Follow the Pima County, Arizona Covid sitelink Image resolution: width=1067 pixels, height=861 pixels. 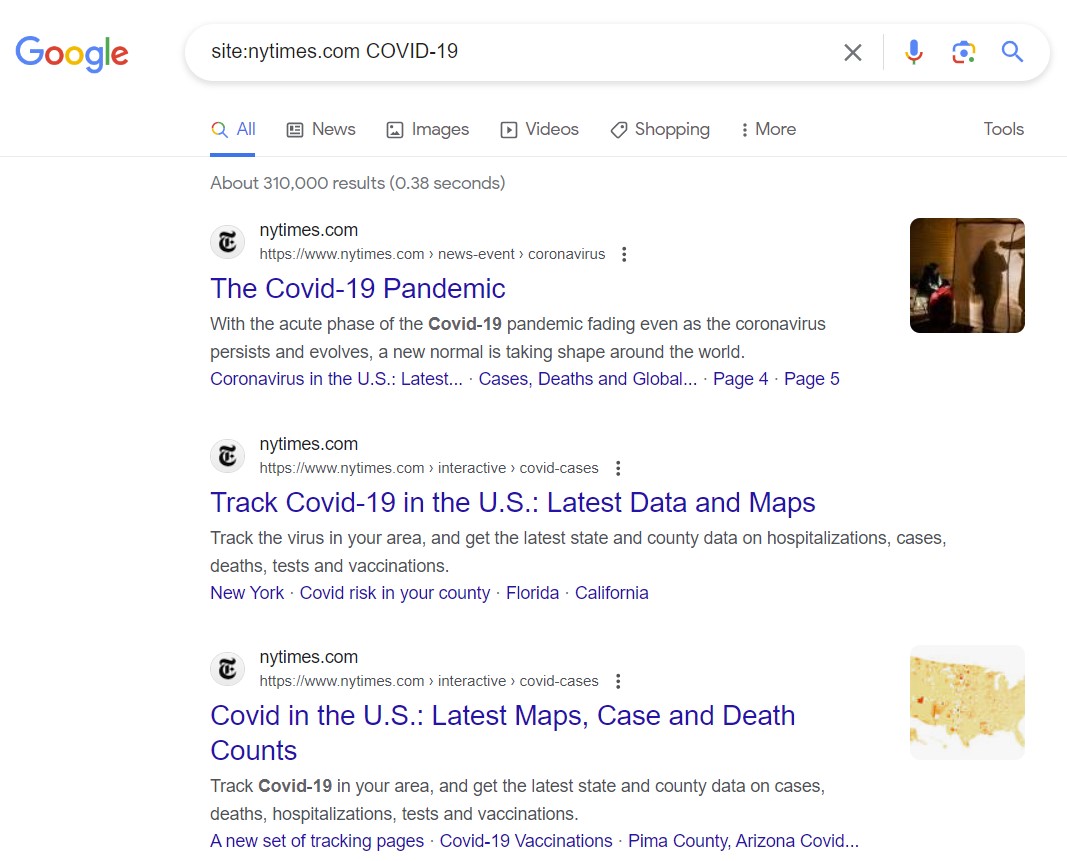tap(743, 841)
